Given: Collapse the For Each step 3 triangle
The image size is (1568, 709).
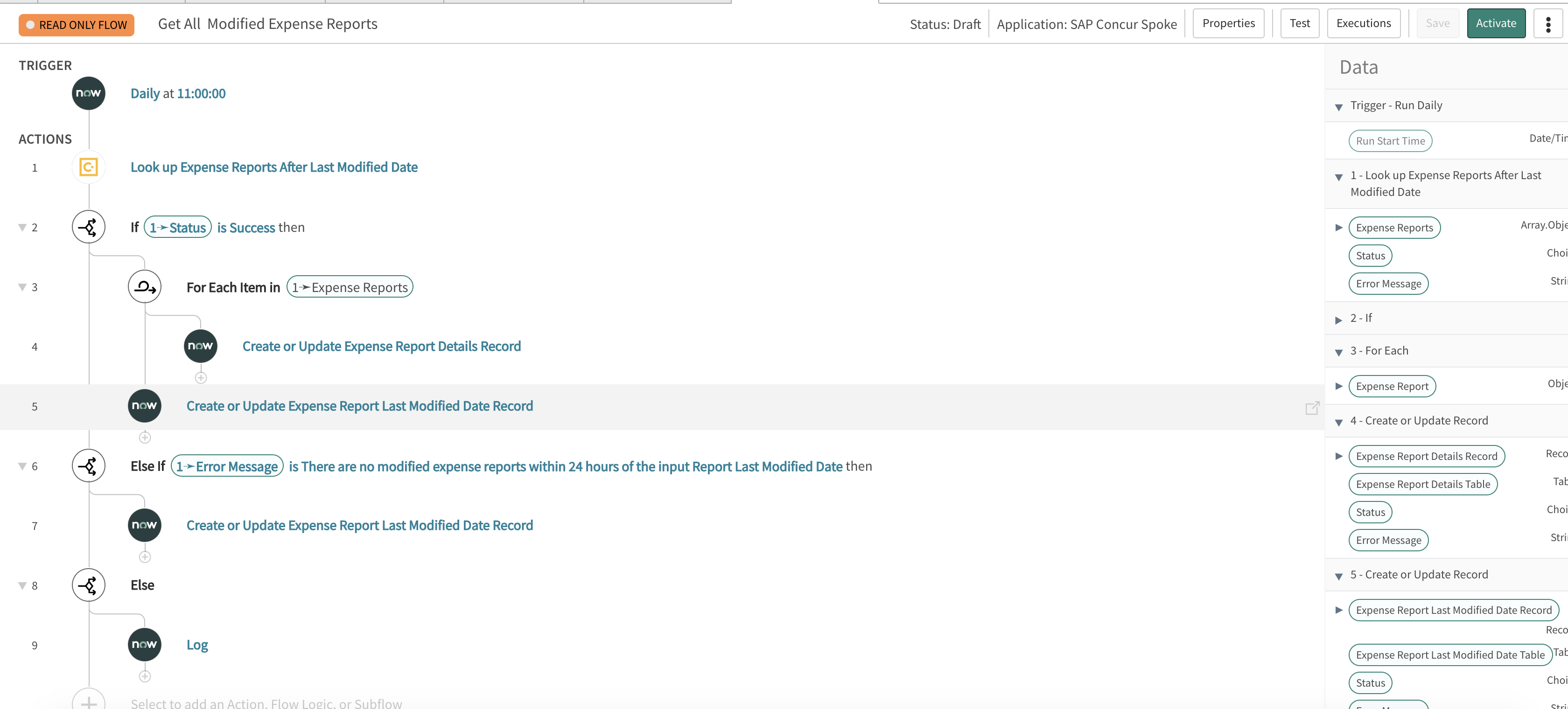Looking at the screenshot, I should point(22,287).
